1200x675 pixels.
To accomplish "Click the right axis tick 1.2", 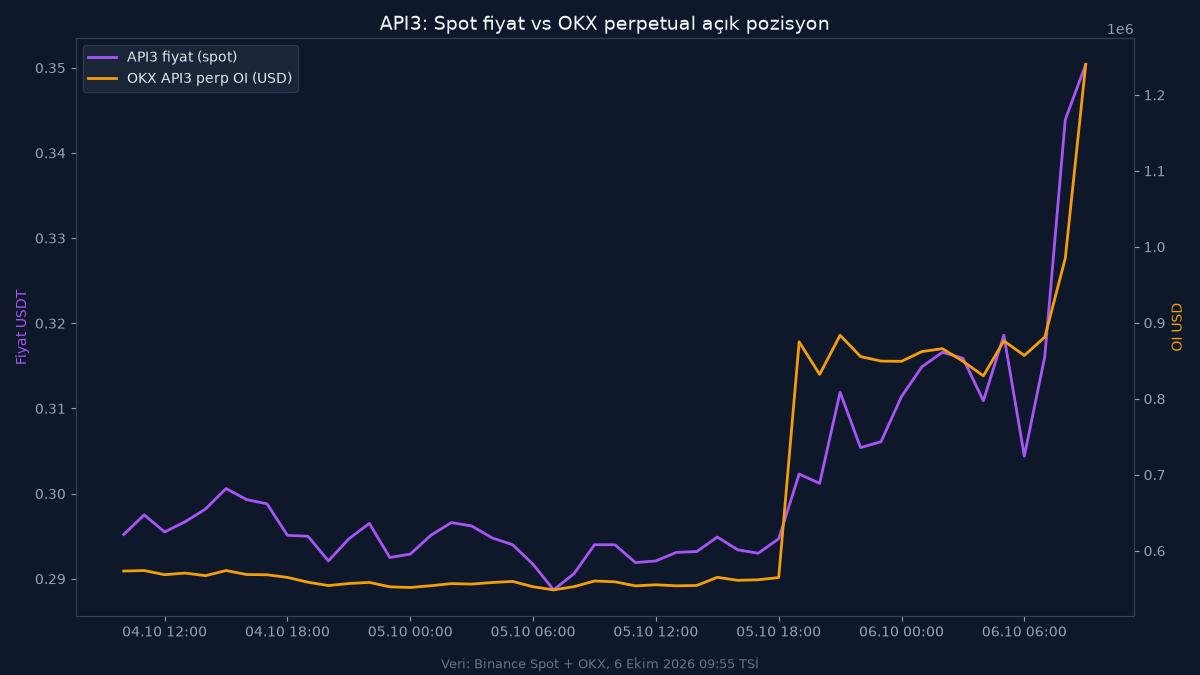I will click(x=1154, y=95).
